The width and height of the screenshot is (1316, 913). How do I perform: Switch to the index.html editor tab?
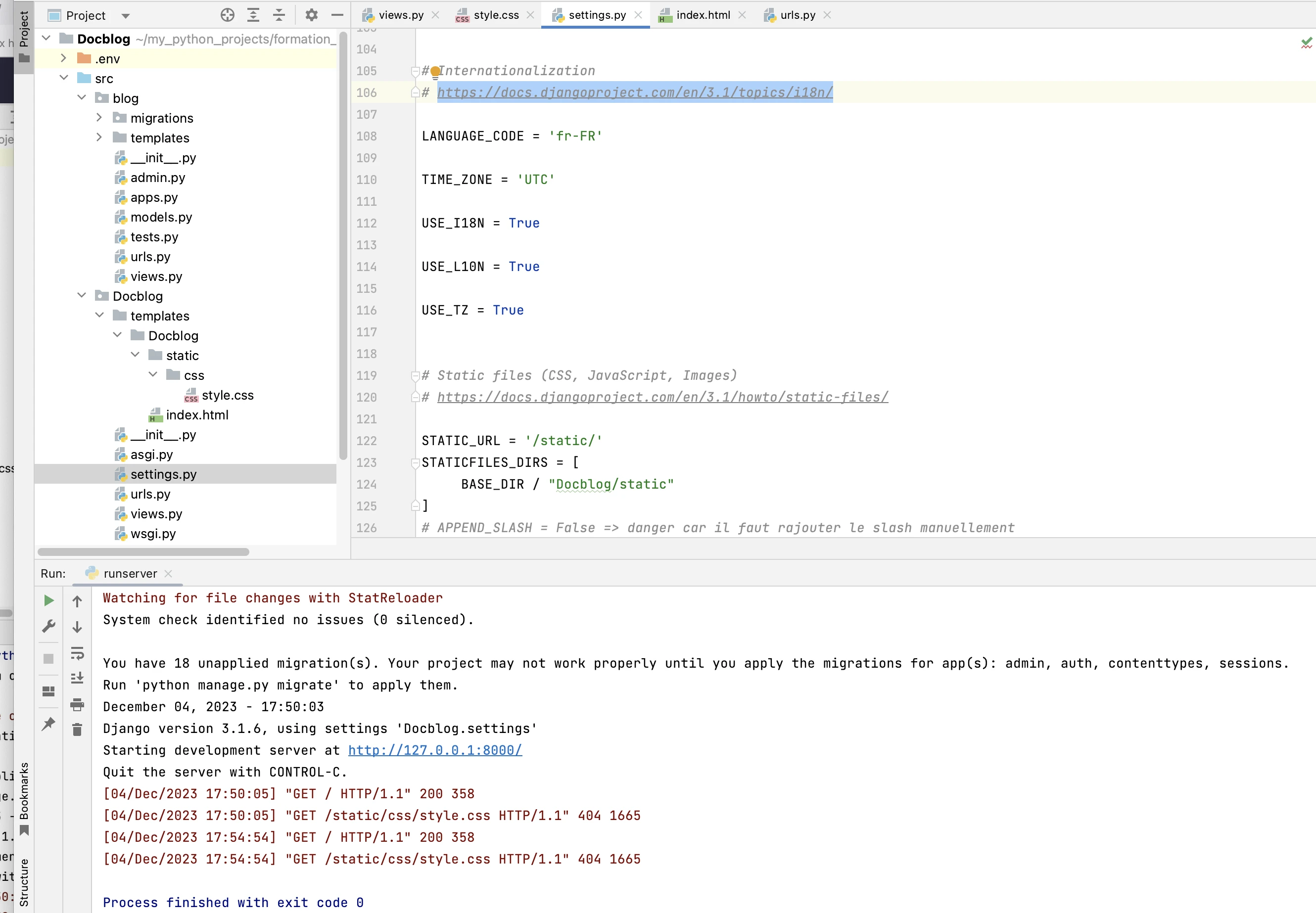click(x=703, y=15)
